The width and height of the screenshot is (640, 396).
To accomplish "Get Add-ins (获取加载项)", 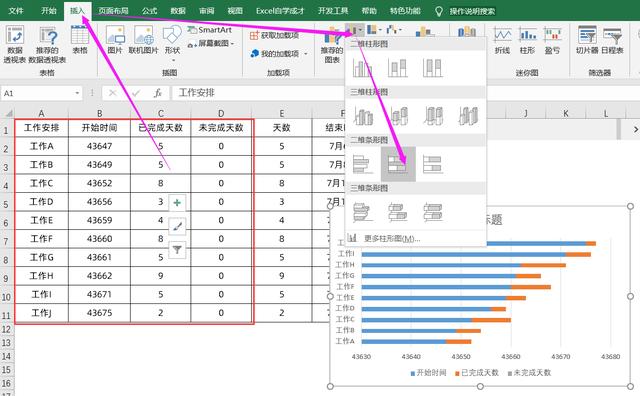I will tap(274, 36).
